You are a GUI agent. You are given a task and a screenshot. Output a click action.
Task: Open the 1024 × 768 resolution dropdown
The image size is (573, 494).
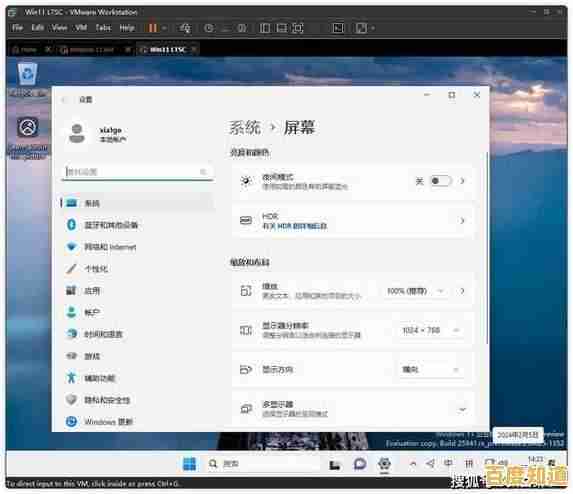tap(430, 330)
